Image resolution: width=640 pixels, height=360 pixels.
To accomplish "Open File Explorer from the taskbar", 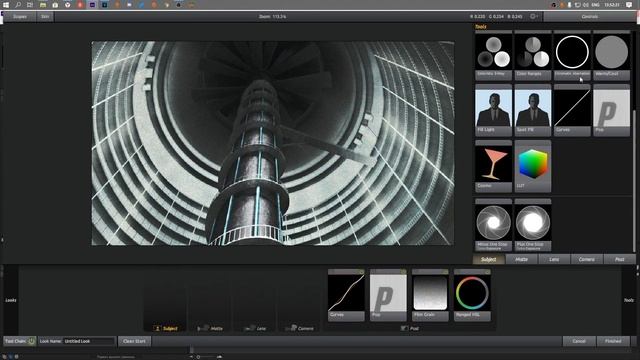I will pyautogui.click(x=42, y=5).
